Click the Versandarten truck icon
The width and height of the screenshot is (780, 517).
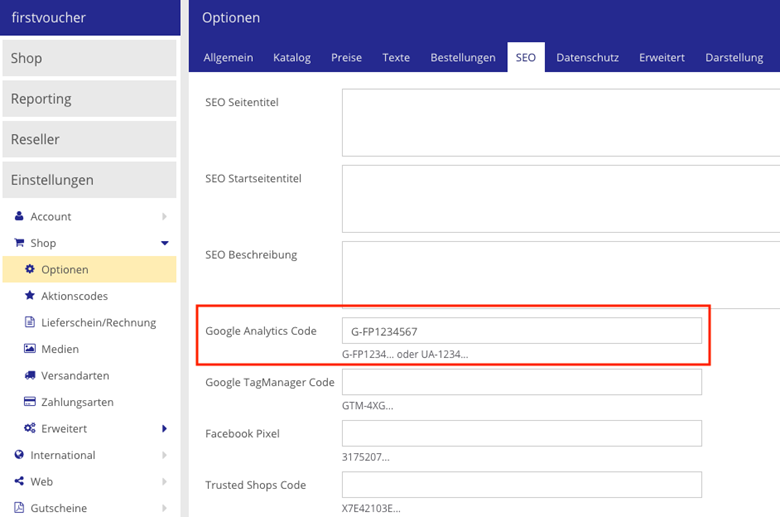[x=30, y=375]
